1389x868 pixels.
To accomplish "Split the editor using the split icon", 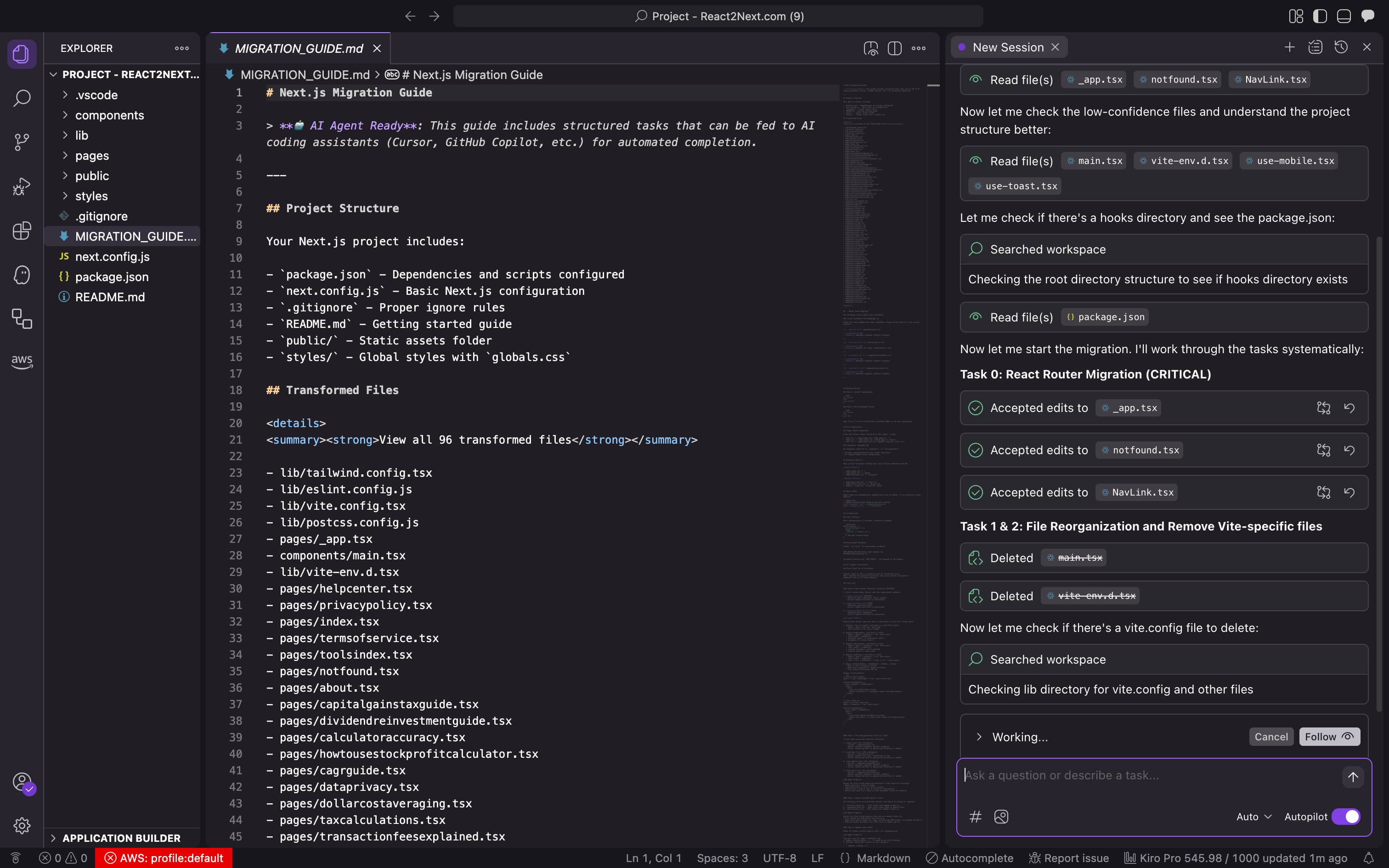I will [895, 48].
